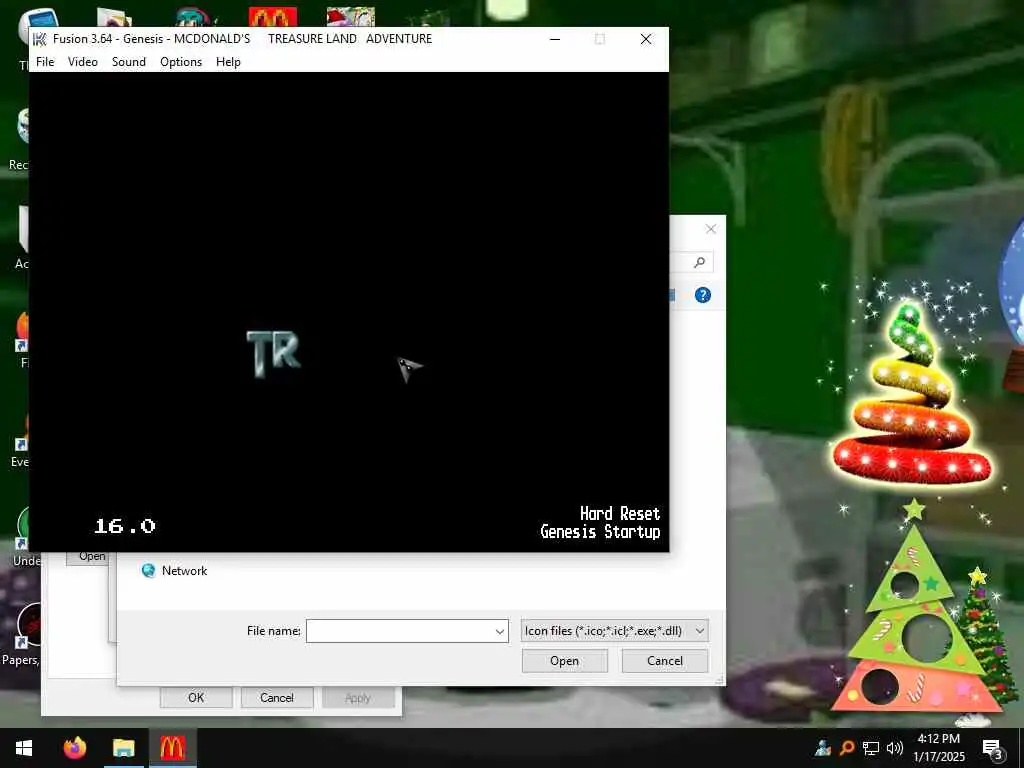Open the notification center with 3 notifications

(993, 748)
